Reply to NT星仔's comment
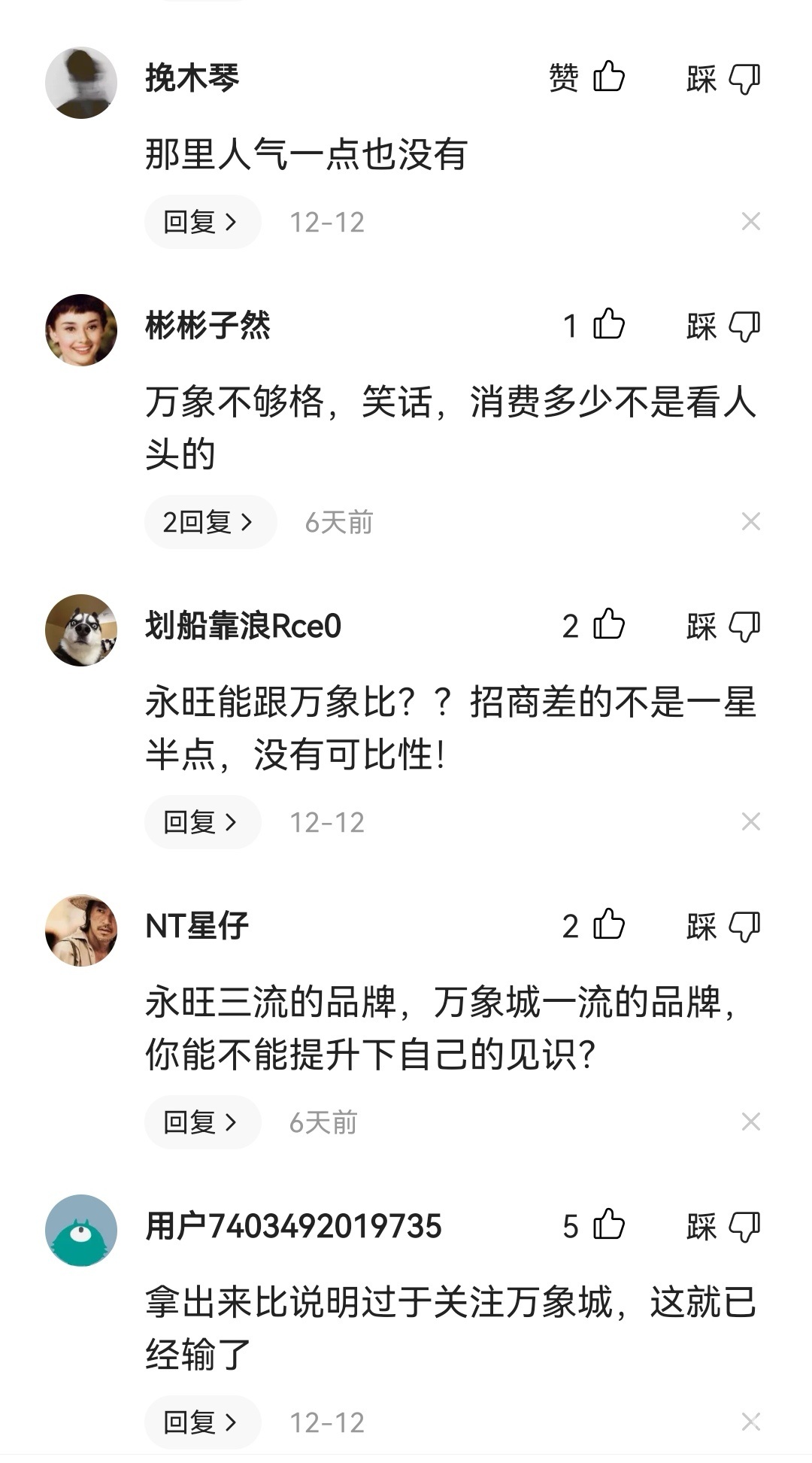 pyautogui.click(x=201, y=1122)
